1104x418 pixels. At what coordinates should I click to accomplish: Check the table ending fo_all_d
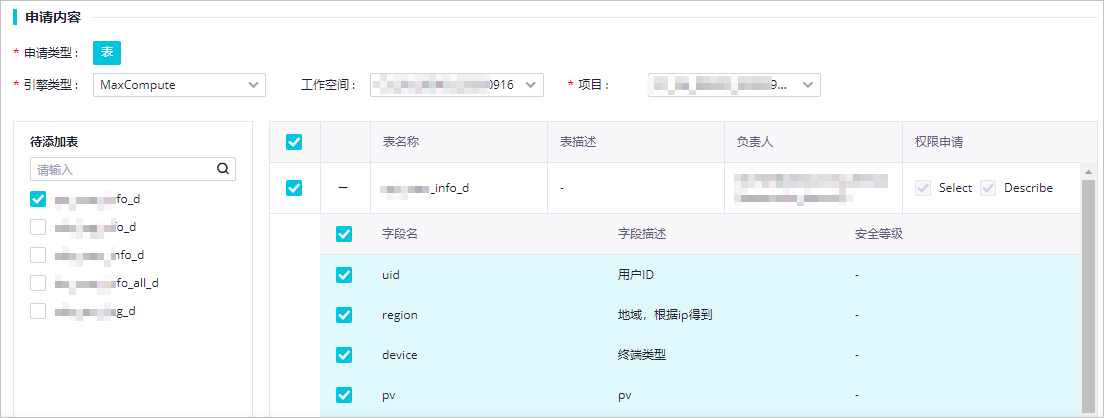(x=38, y=283)
